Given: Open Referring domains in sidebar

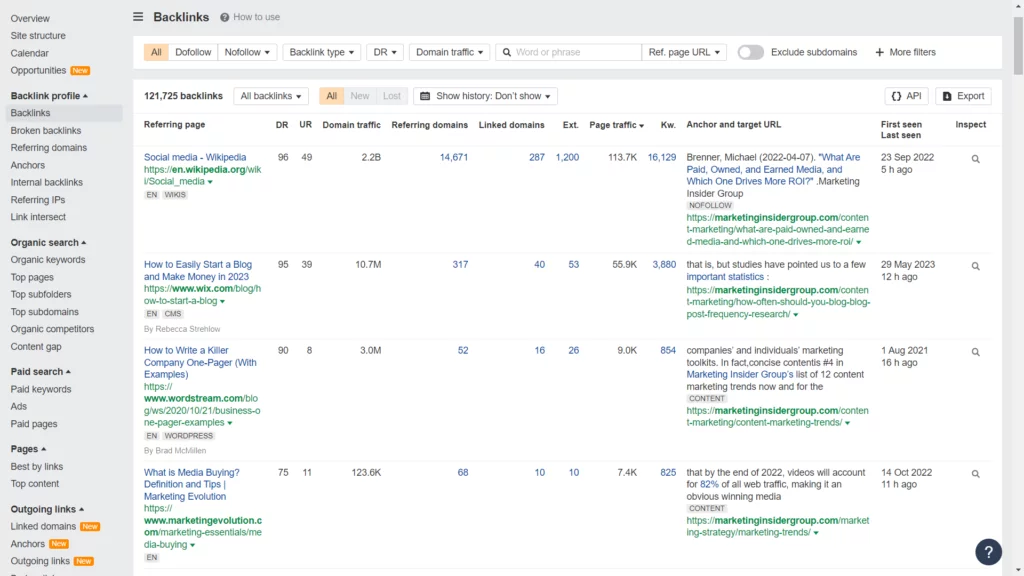Looking at the screenshot, I should pyautogui.click(x=48, y=148).
